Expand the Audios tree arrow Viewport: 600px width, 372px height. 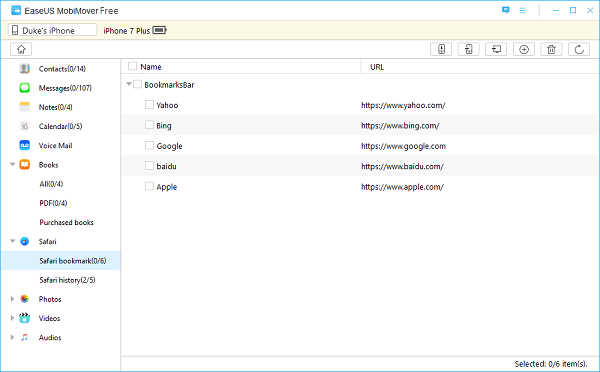(x=12, y=337)
